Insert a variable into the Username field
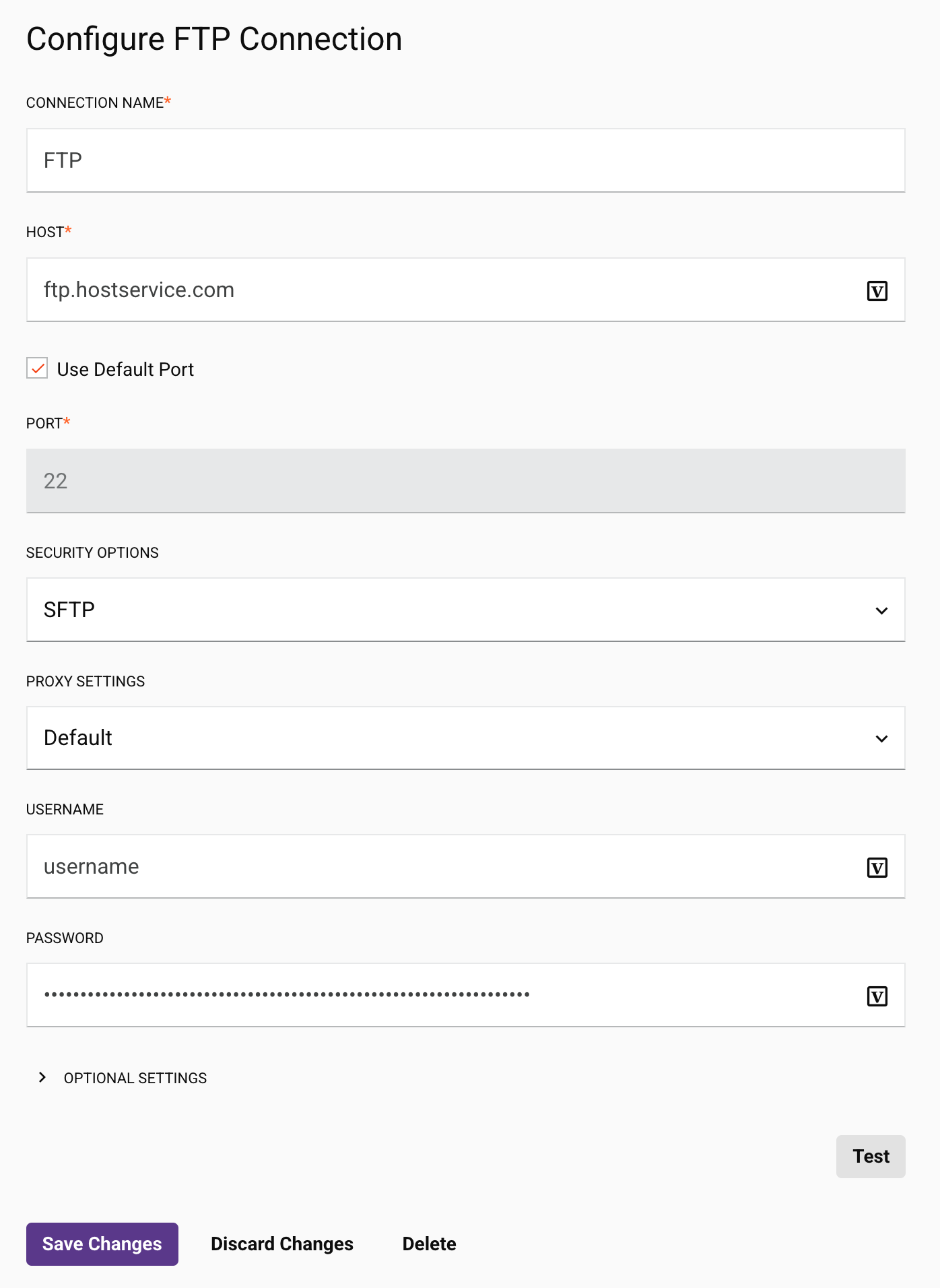Viewport: 940px width, 1288px height. pos(877,867)
